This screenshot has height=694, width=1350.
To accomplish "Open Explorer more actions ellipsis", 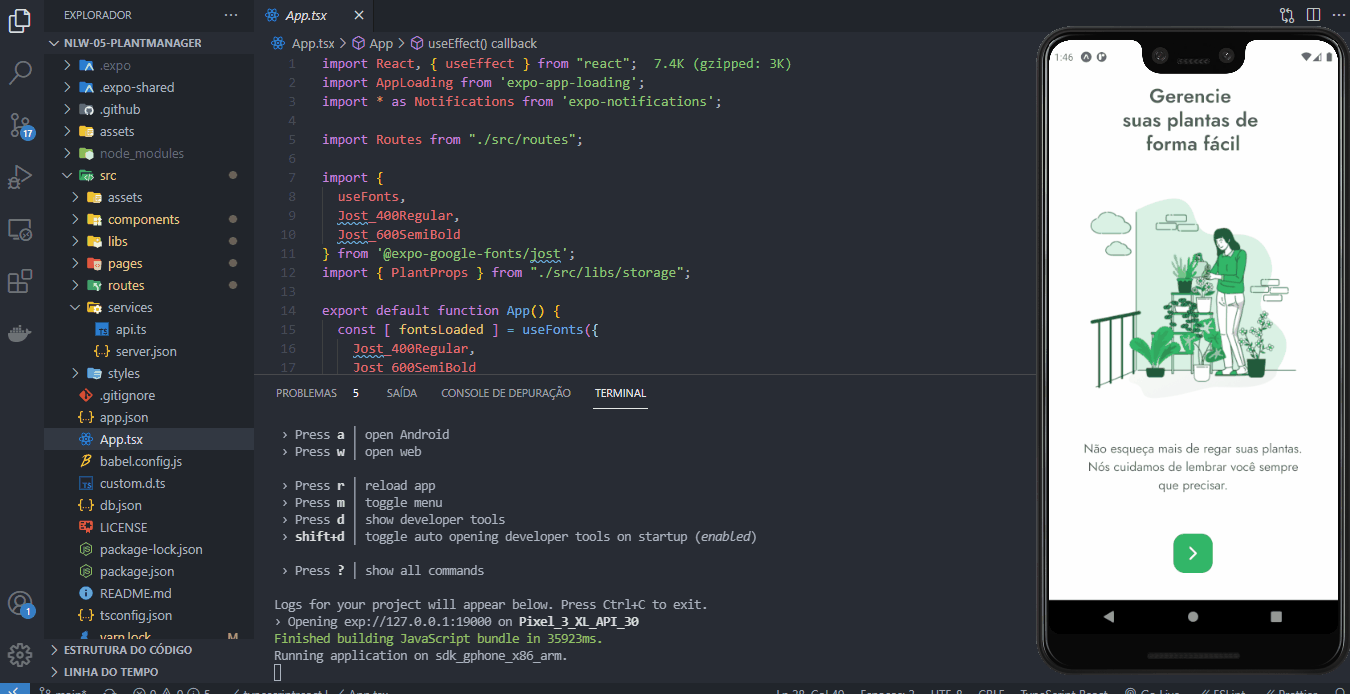I will point(231,15).
